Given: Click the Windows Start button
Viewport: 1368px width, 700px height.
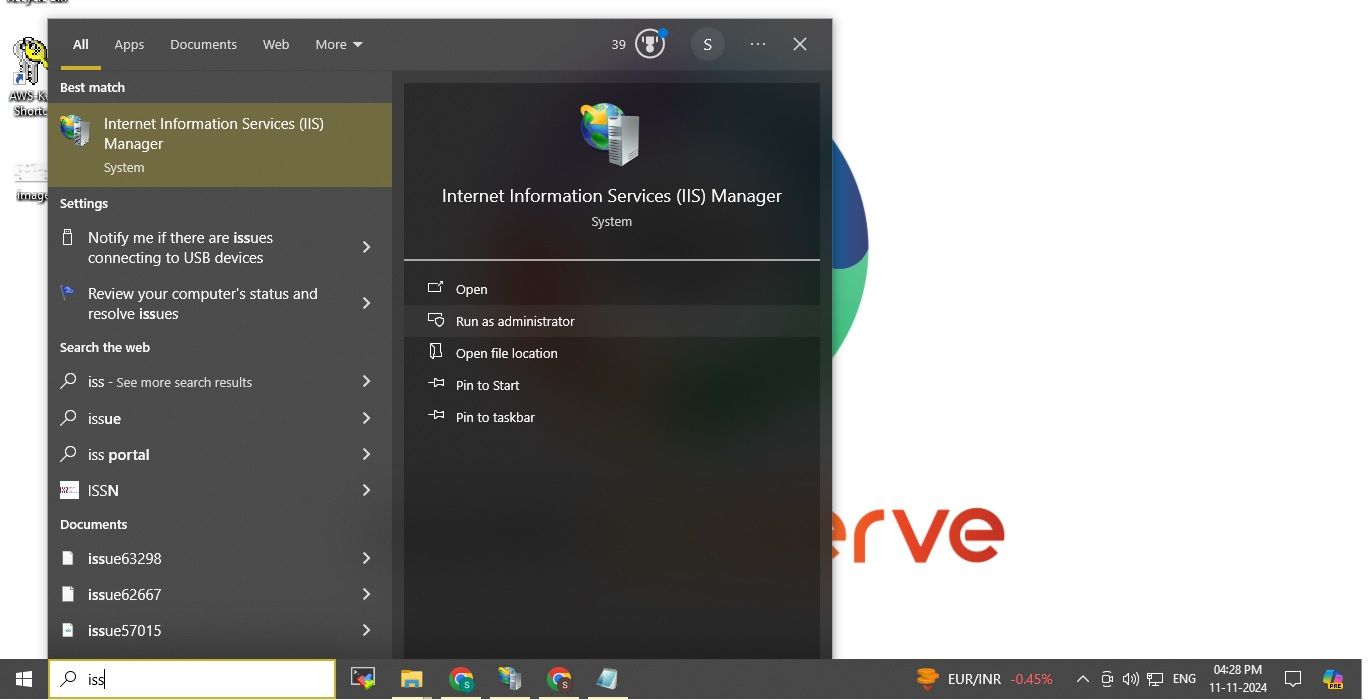Looking at the screenshot, I should pos(22,679).
